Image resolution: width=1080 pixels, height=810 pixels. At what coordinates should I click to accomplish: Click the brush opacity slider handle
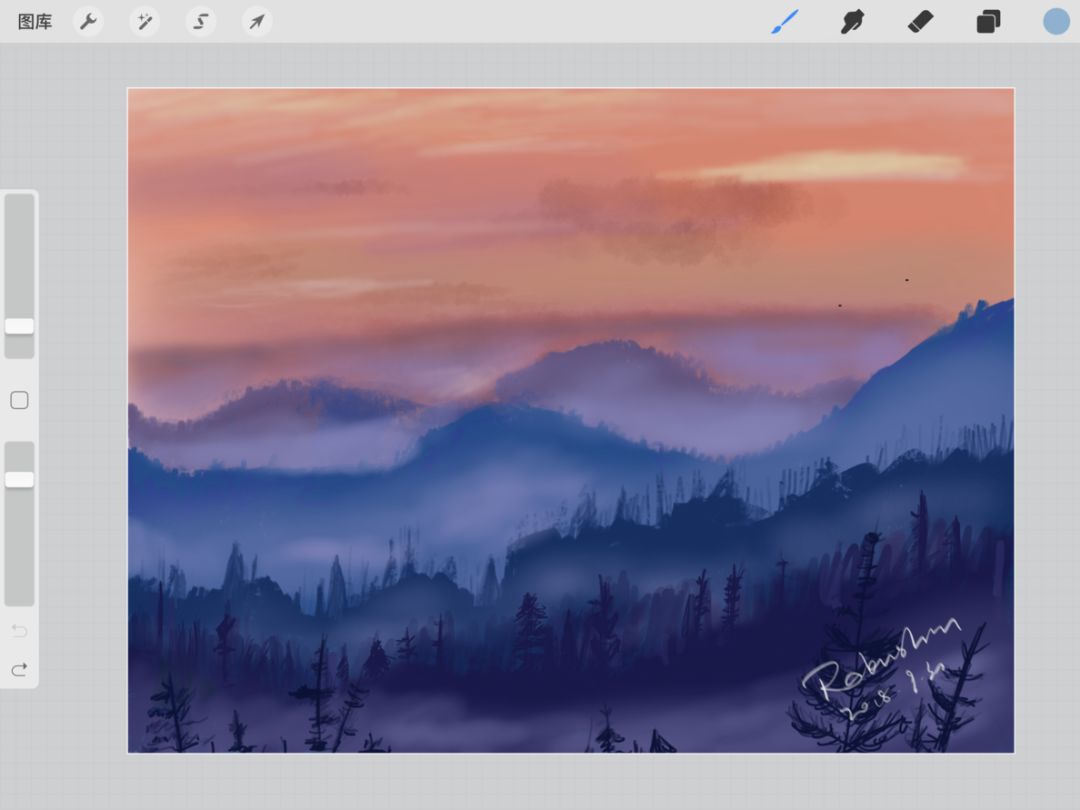point(19,479)
